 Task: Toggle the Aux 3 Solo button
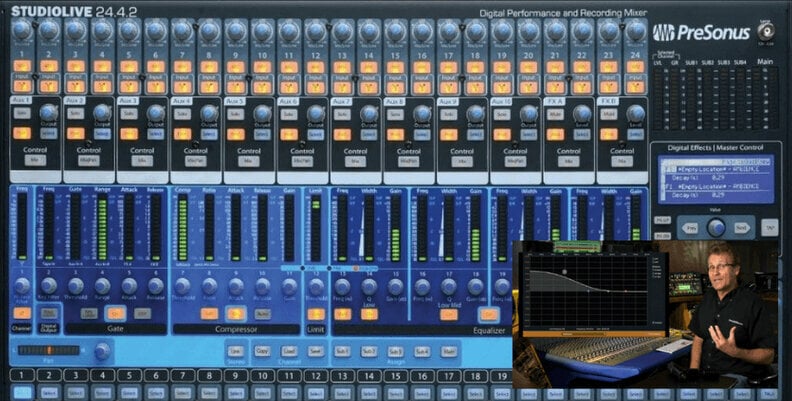point(129,114)
